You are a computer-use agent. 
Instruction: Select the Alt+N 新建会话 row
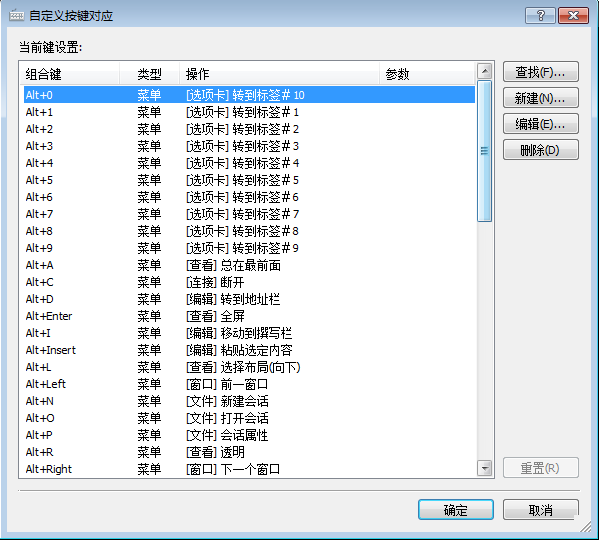click(x=249, y=401)
